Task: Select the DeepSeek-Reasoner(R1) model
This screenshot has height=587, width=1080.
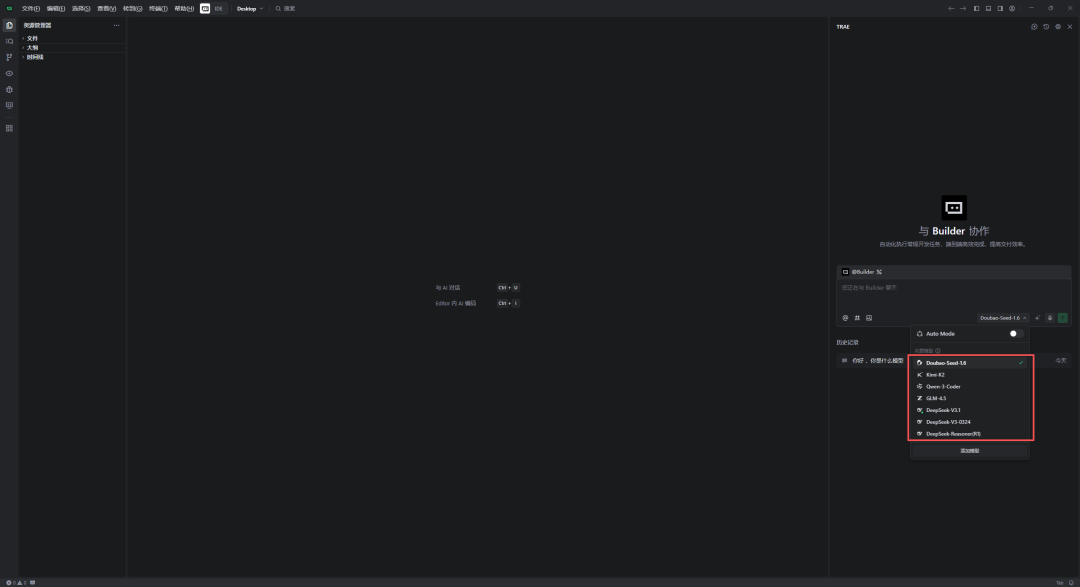Action: click(970, 434)
